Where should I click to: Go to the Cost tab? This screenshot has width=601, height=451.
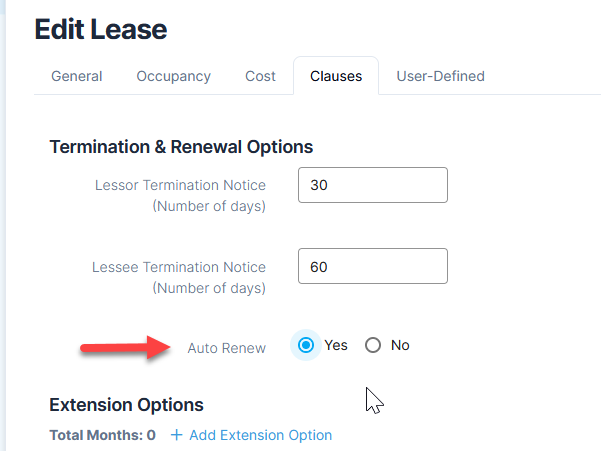[x=260, y=76]
